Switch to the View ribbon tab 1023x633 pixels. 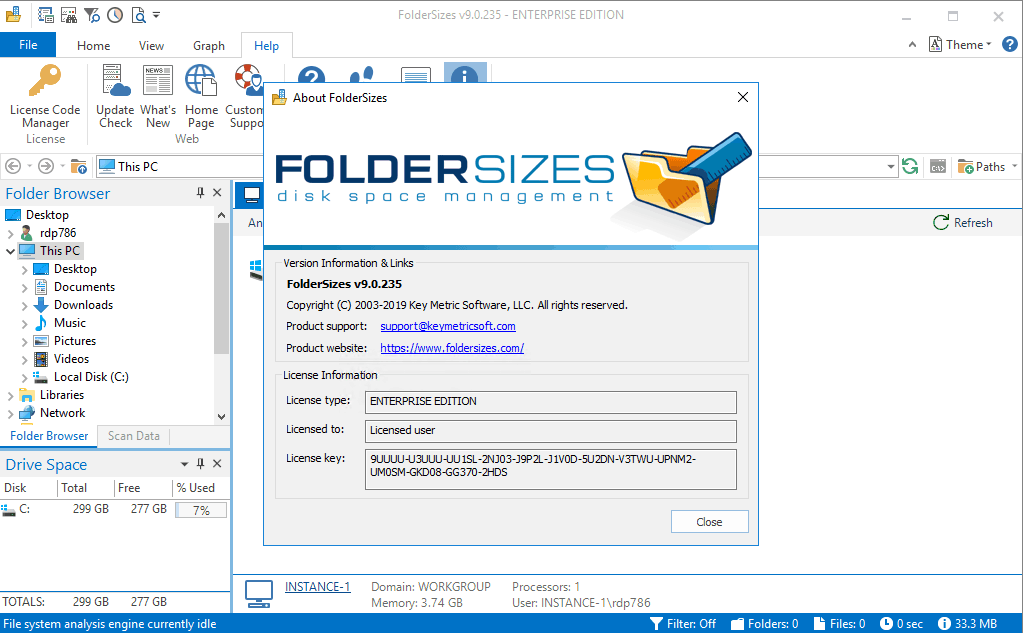(151, 46)
